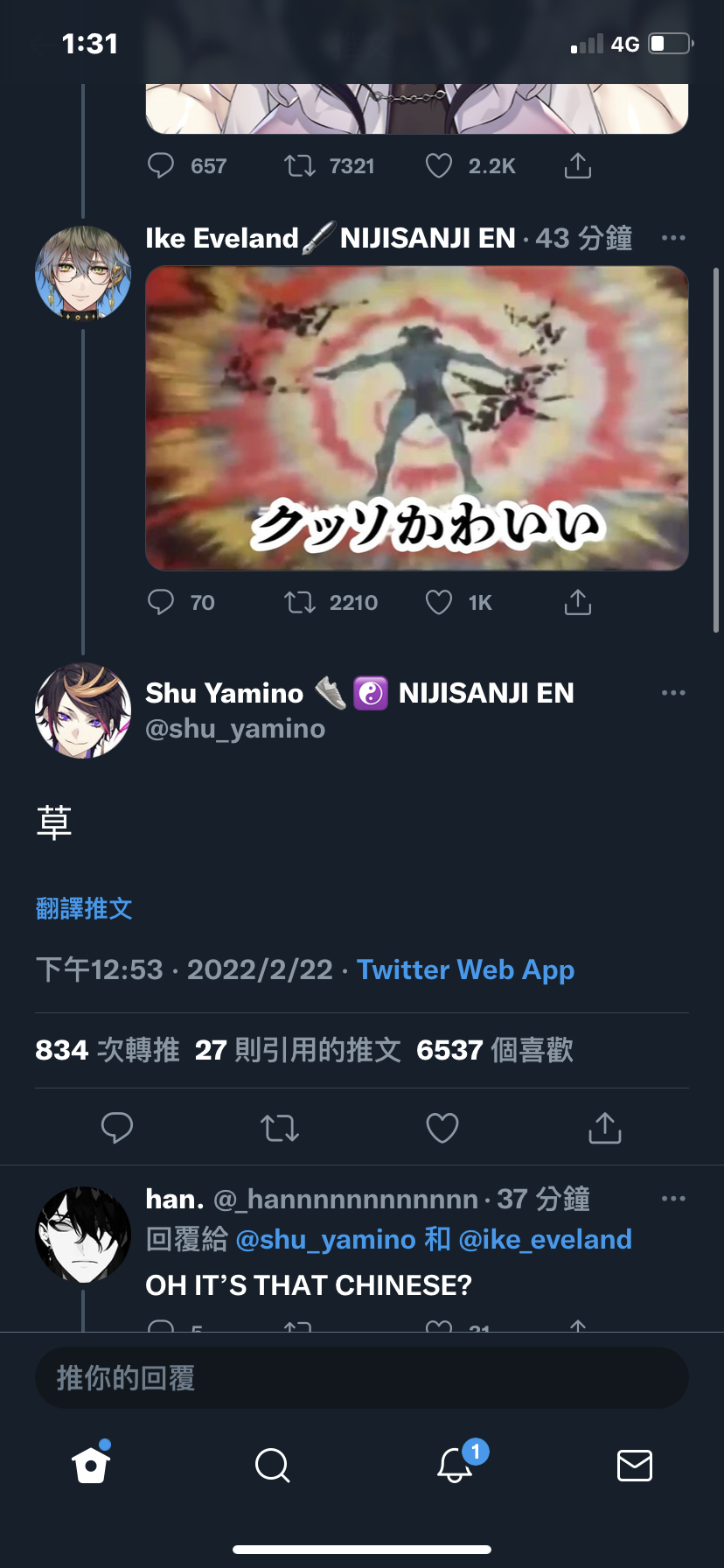Like Ike Eveland's tweet with 1K likes
724x1568 pixels.
pos(438,602)
